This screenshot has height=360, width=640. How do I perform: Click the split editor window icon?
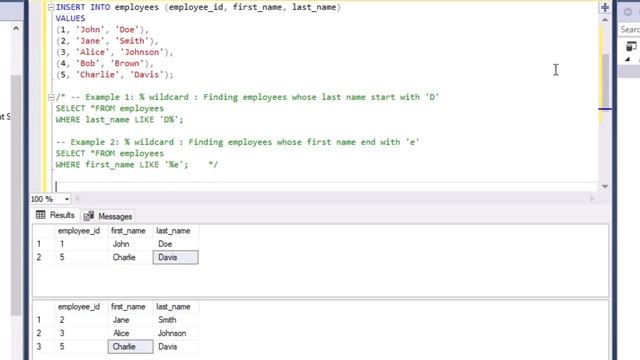[605, 7]
